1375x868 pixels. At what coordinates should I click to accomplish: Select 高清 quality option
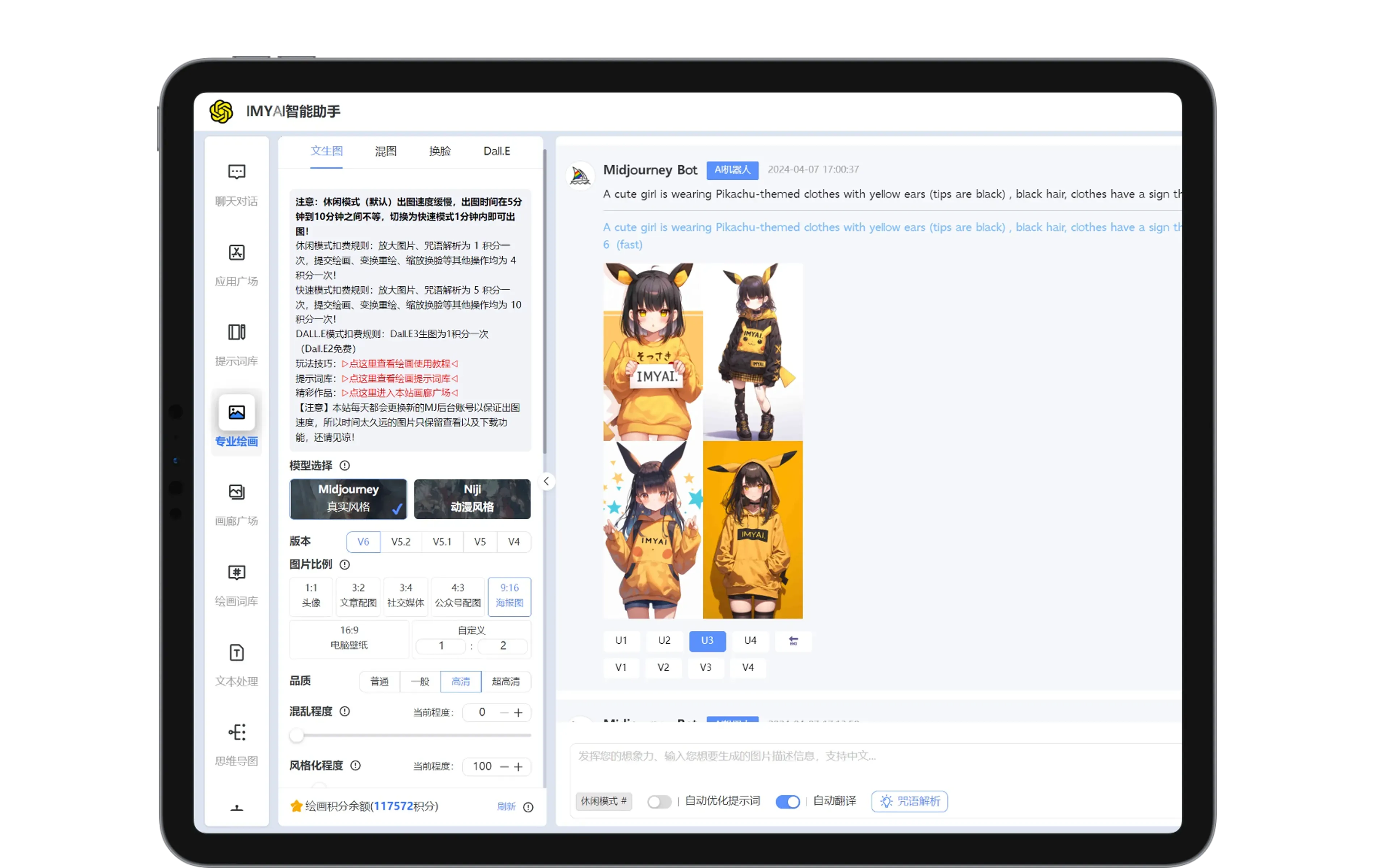tap(461, 681)
